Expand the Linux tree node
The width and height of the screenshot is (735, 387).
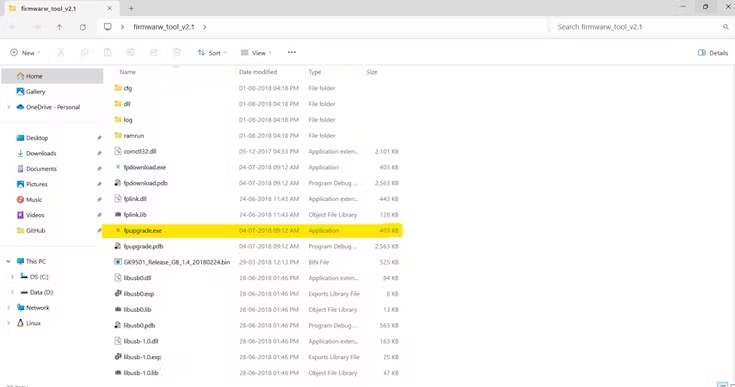(x=8, y=323)
